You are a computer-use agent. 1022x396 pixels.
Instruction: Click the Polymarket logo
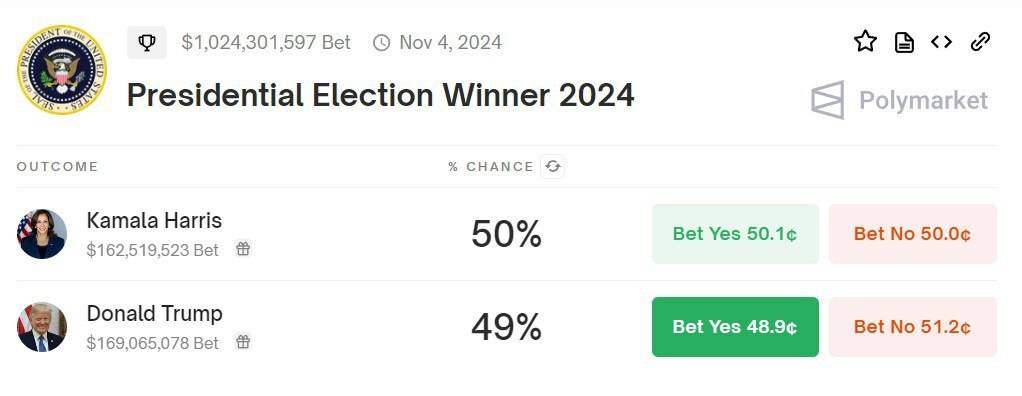click(x=899, y=100)
